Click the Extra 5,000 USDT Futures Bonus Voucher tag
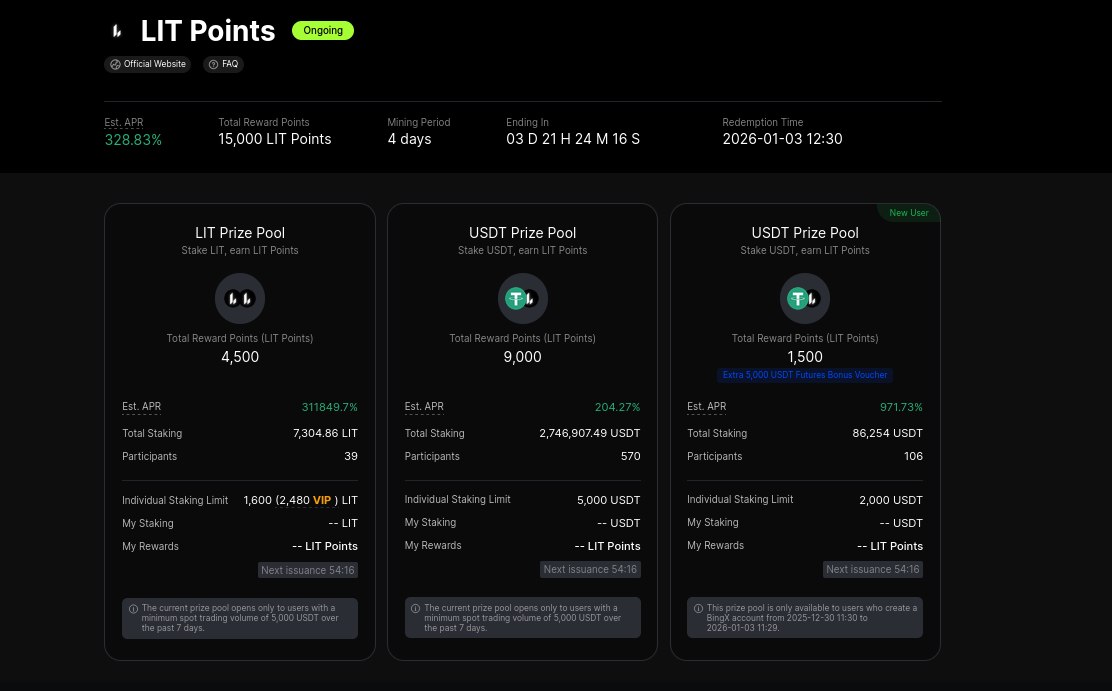1112x691 pixels. [x=805, y=375]
